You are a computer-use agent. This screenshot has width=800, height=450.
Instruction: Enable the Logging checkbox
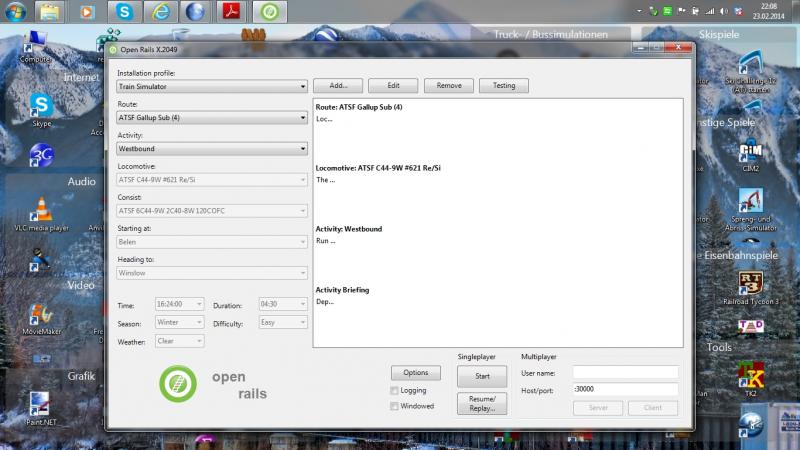point(394,390)
